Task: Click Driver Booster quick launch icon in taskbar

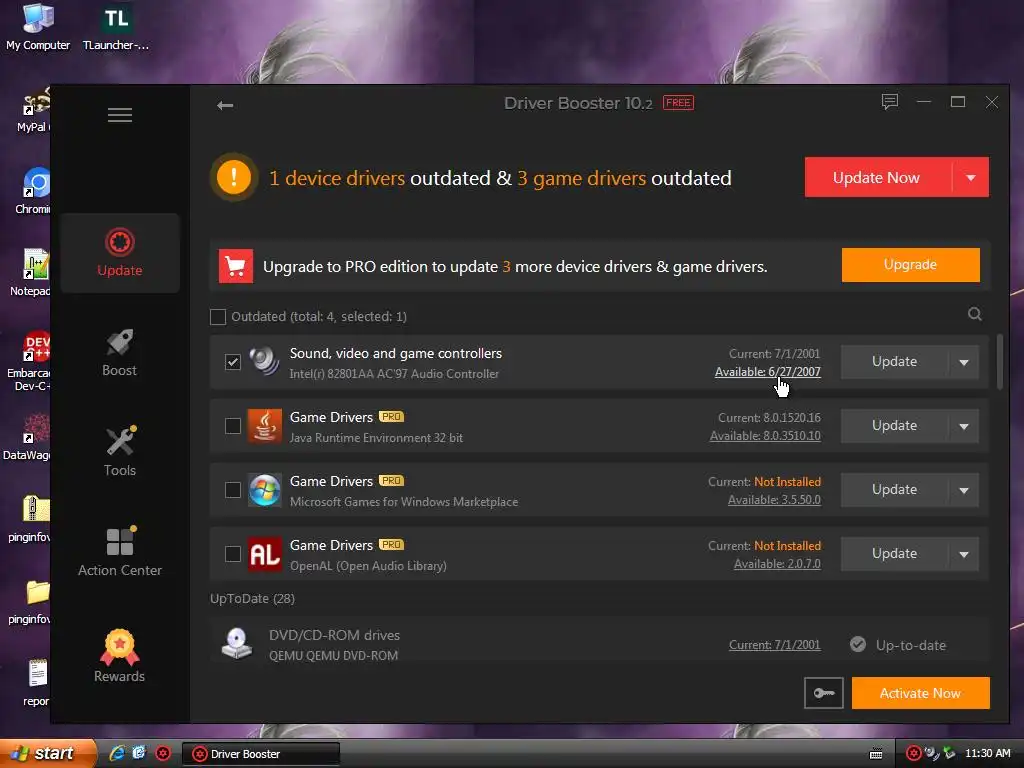Action: (x=163, y=754)
